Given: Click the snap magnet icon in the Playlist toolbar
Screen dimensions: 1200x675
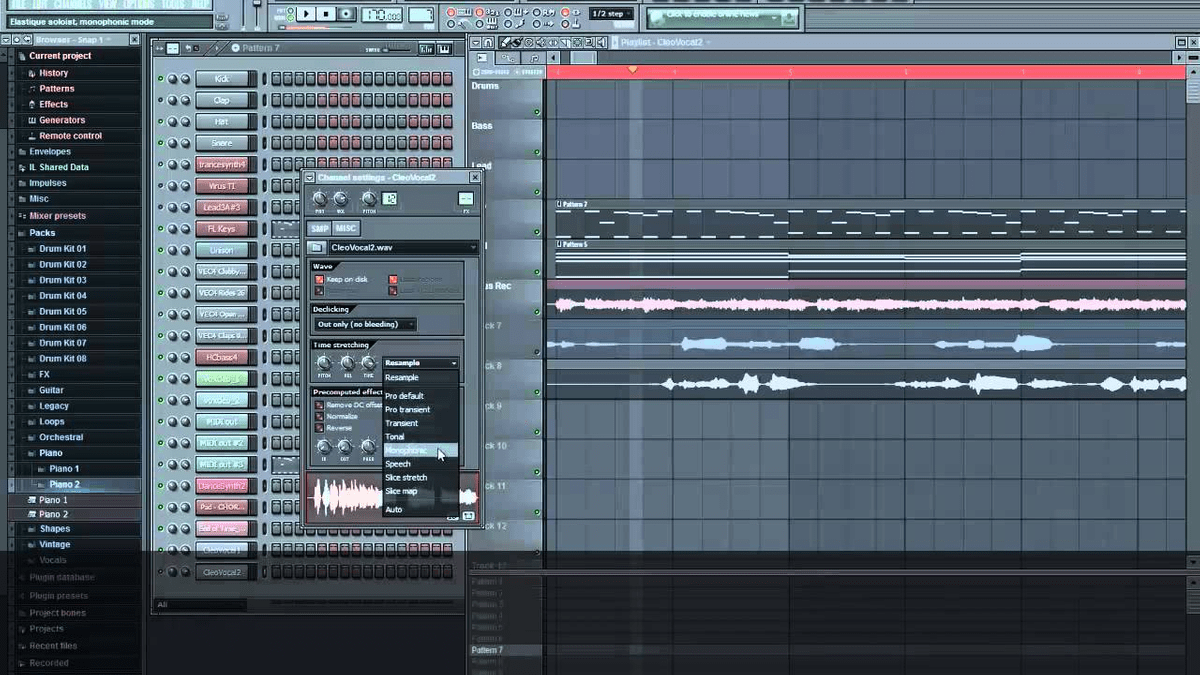Looking at the screenshot, I should (487, 42).
